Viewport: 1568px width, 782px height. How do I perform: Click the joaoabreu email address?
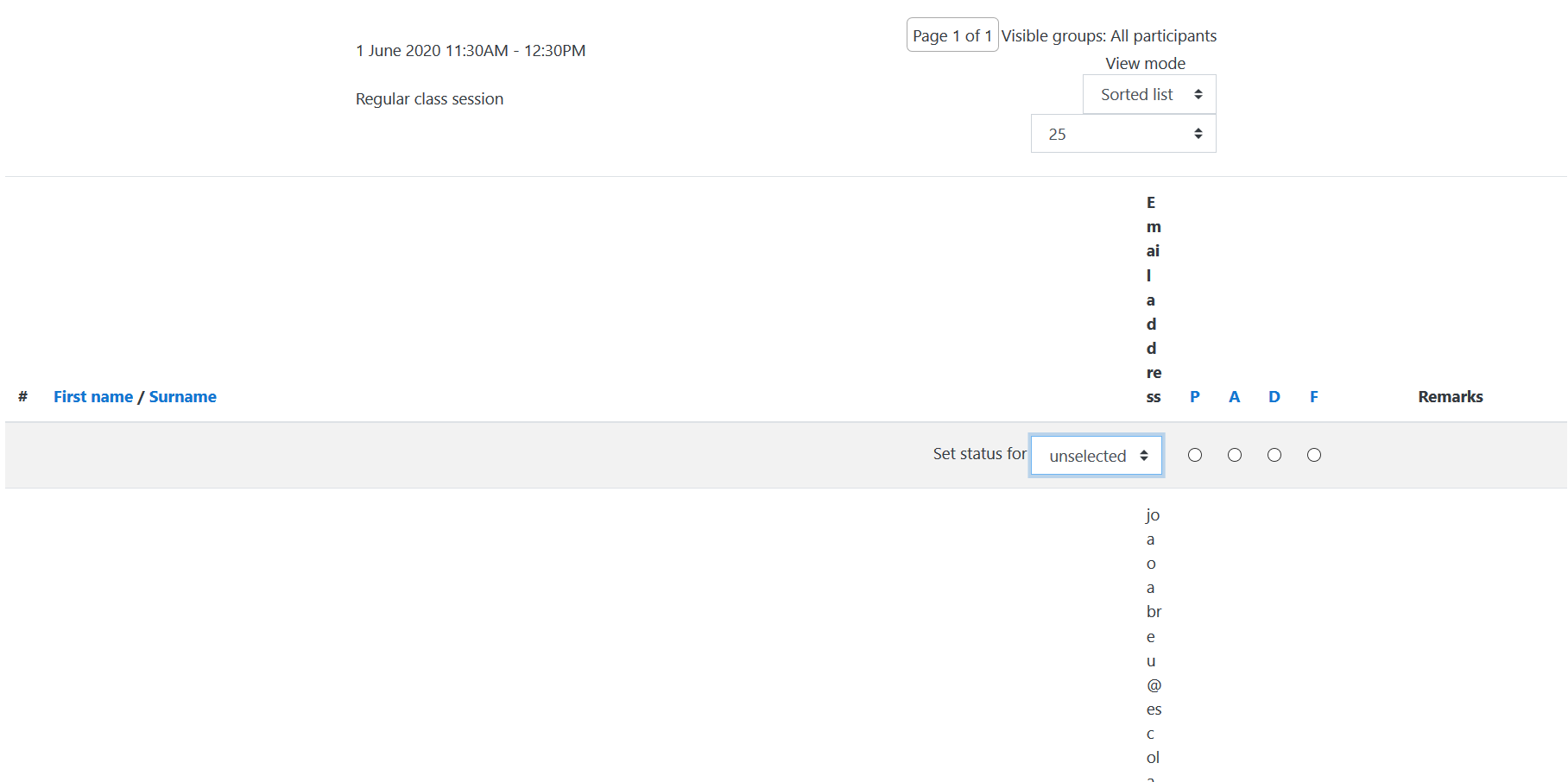[x=1152, y=647]
